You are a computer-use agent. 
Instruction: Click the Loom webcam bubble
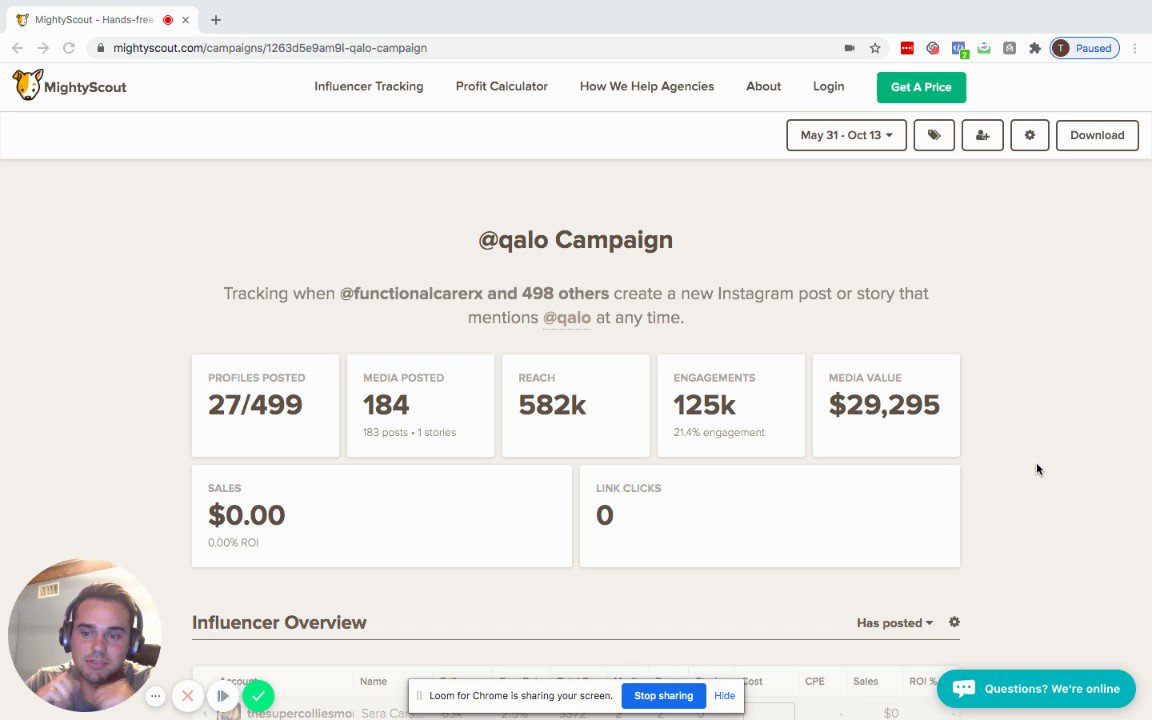coord(84,636)
